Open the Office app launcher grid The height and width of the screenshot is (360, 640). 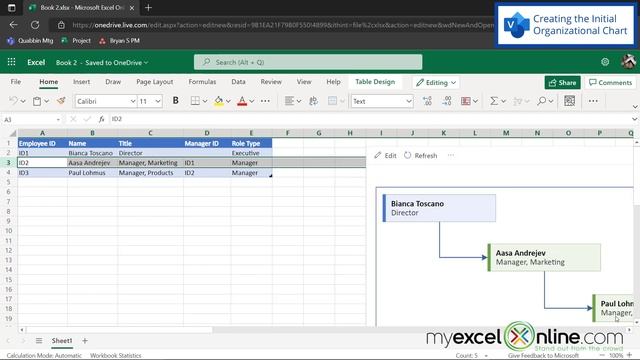(11, 62)
